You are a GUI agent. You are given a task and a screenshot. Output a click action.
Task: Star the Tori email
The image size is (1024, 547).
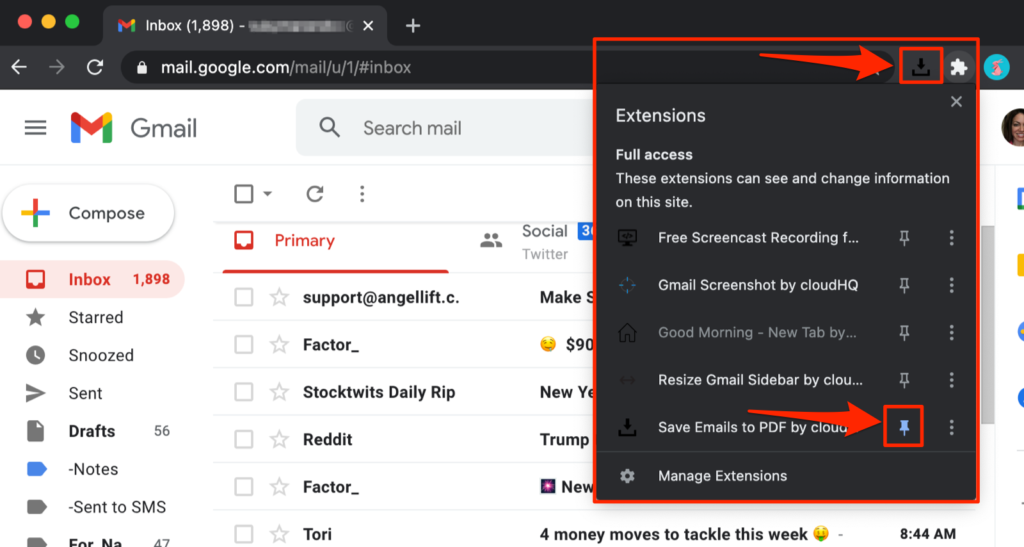point(280,535)
